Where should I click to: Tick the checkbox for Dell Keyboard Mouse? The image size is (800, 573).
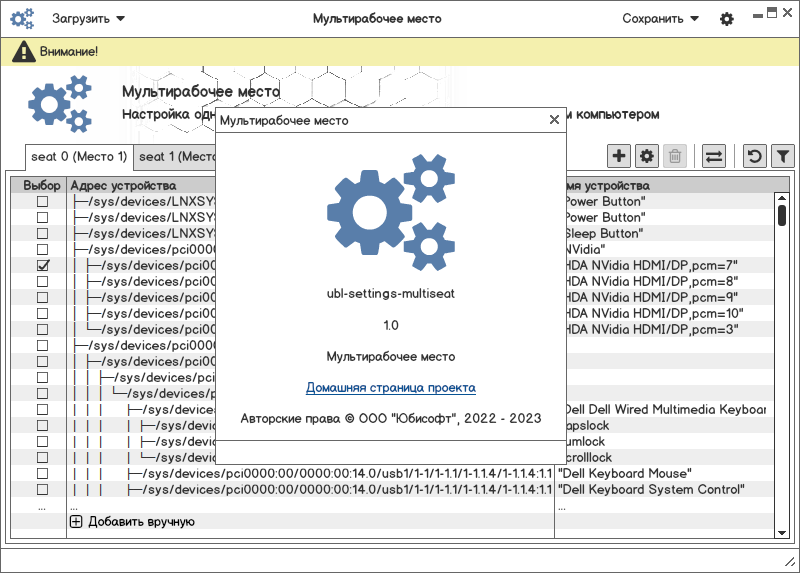[42, 474]
